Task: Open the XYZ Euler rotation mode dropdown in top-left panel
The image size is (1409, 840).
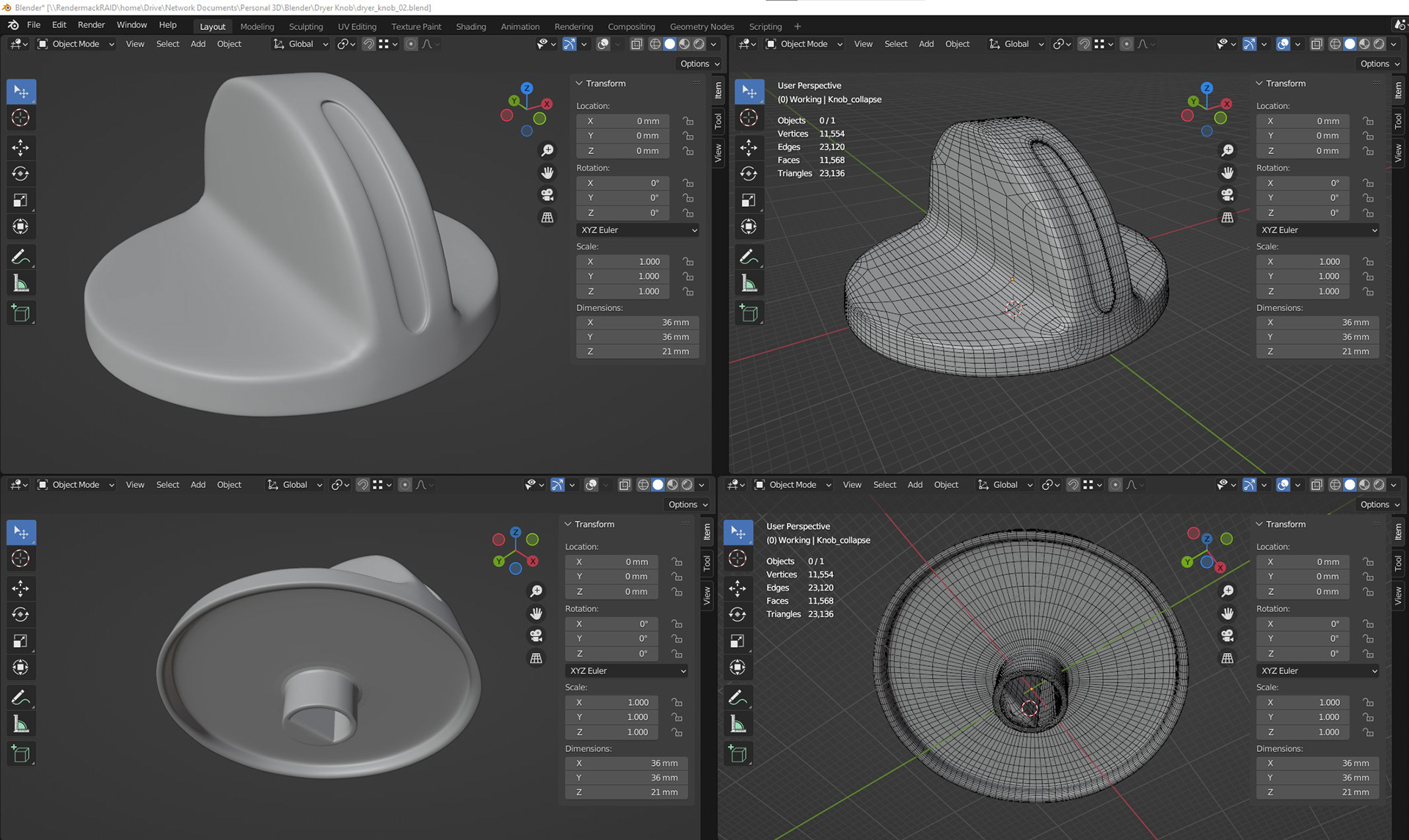Action: click(x=637, y=230)
